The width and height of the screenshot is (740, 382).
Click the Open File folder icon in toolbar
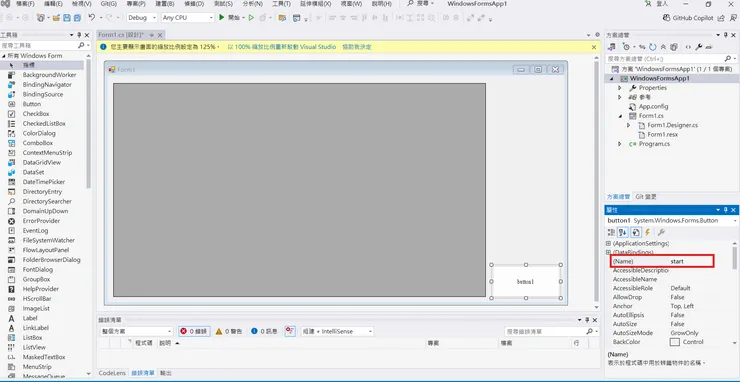click(x=56, y=17)
